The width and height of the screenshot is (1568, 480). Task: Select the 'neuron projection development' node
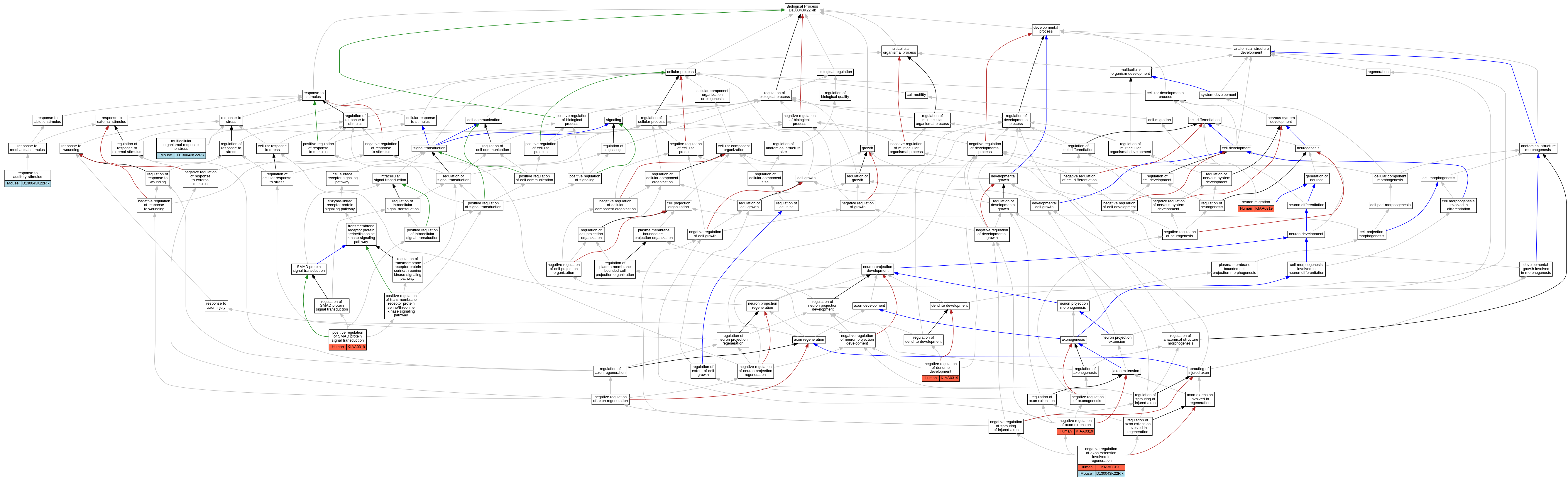click(x=878, y=268)
